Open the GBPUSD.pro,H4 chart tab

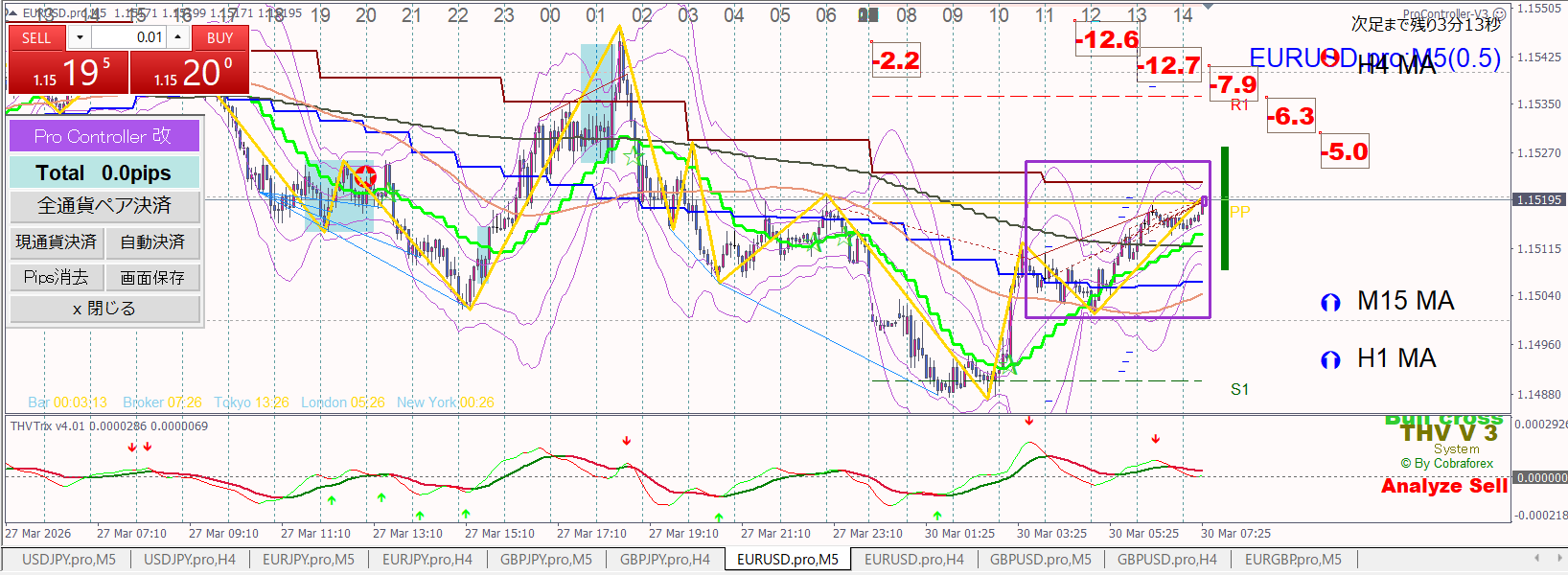(1166, 560)
